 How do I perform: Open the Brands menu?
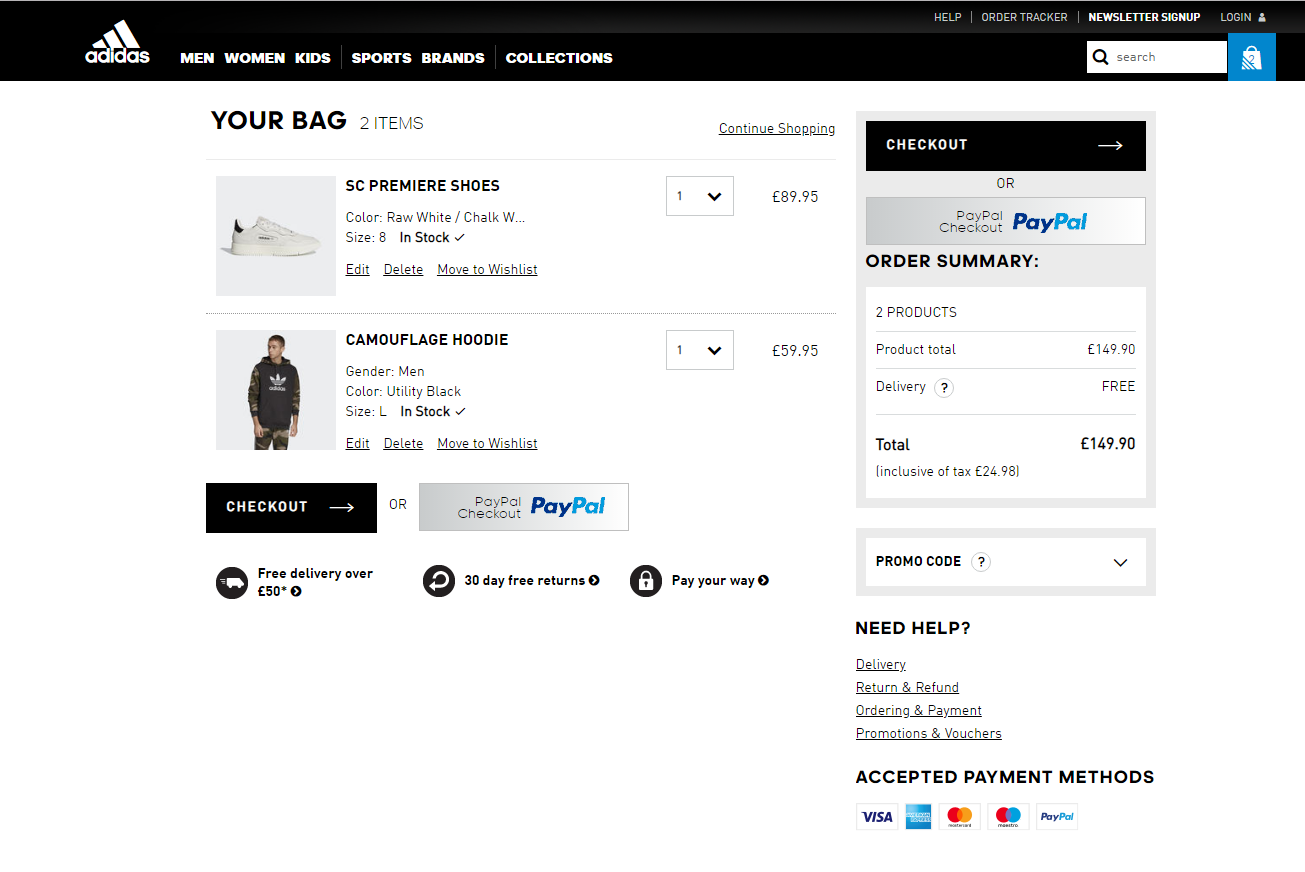tap(453, 58)
